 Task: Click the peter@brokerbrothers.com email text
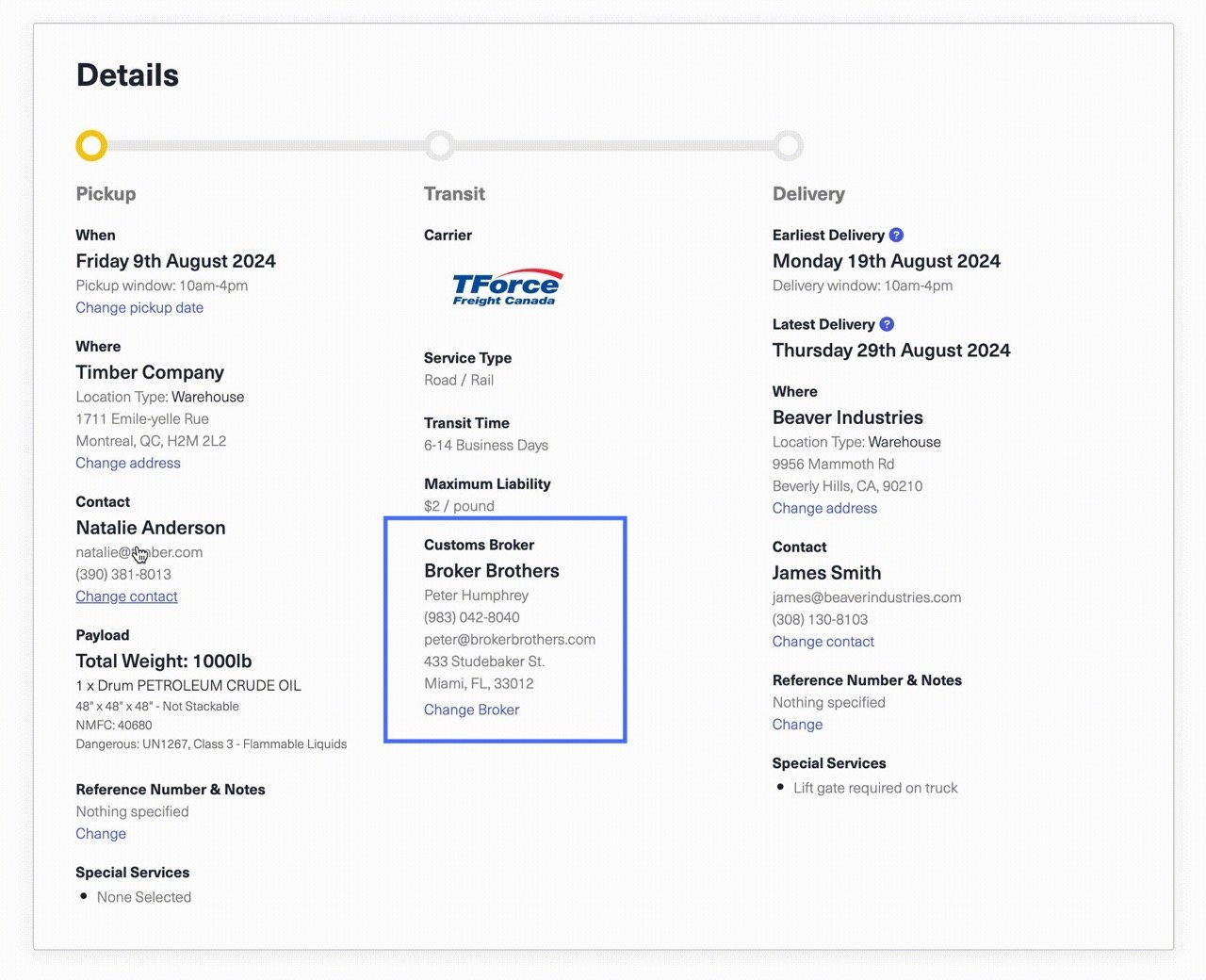tap(509, 640)
